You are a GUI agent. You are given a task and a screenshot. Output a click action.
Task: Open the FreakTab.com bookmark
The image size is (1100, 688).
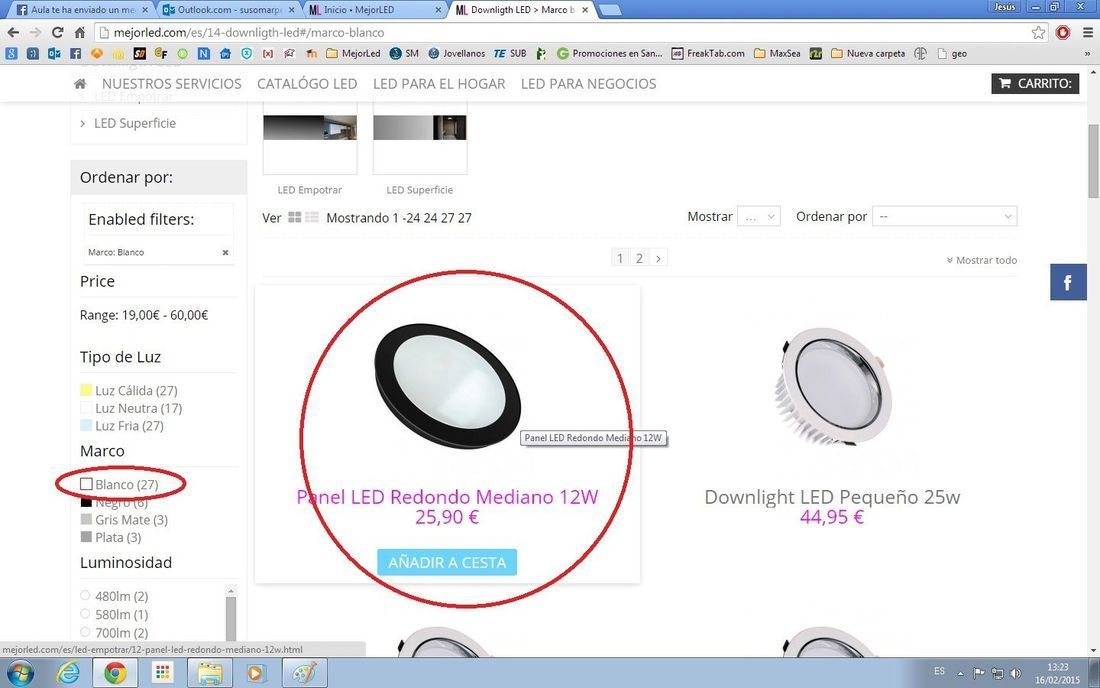tap(709, 53)
